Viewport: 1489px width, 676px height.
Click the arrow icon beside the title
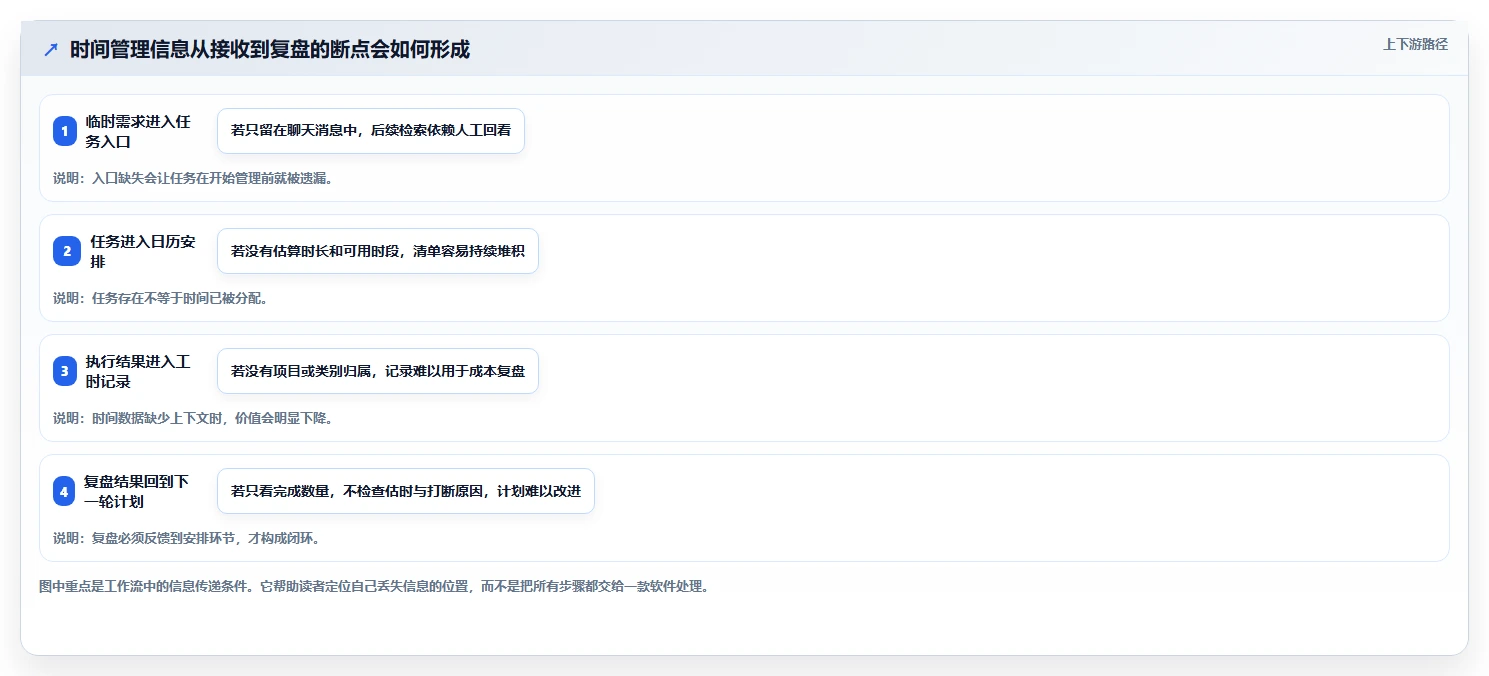[51, 50]
